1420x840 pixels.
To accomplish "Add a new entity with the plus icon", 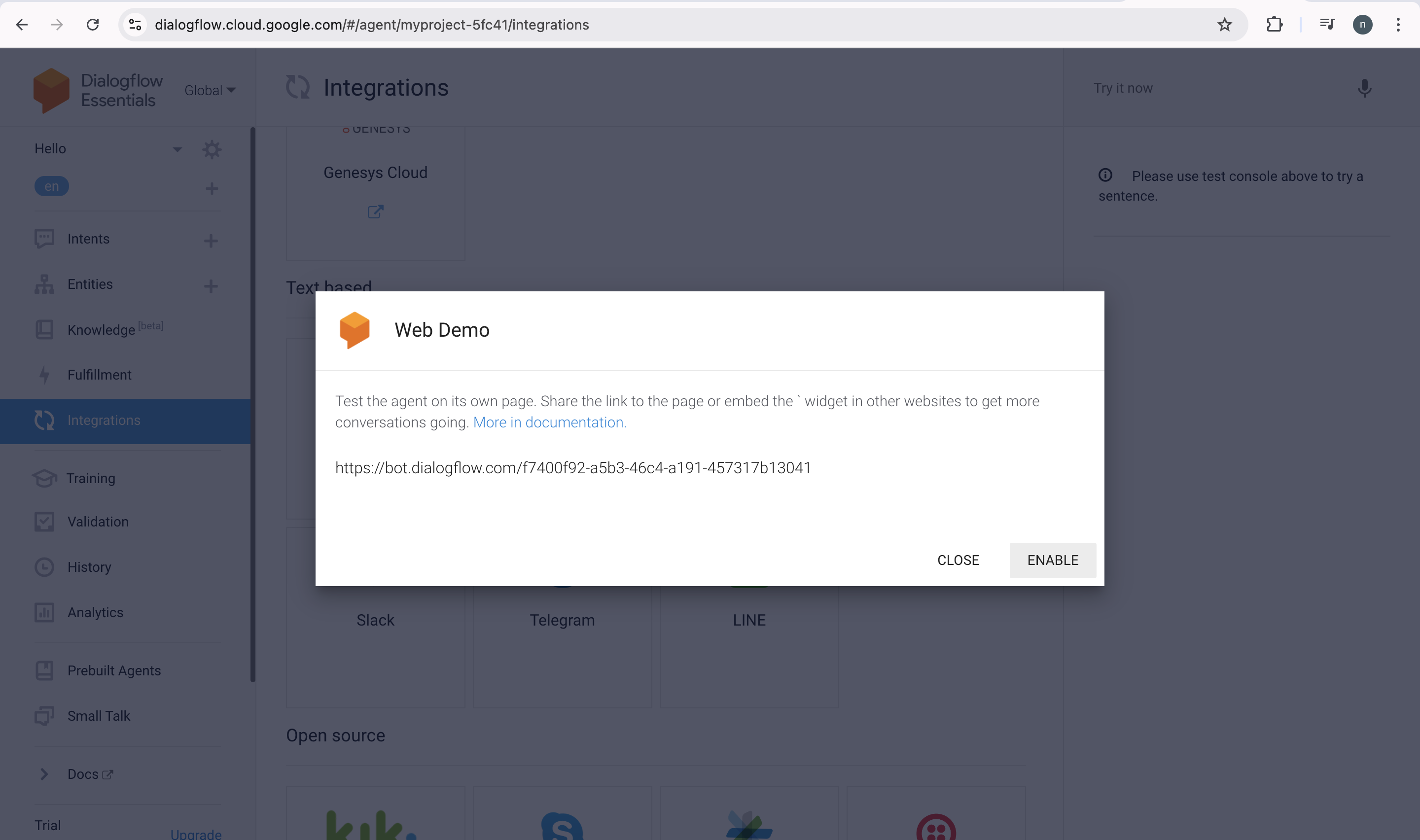I will click(211, 286).
